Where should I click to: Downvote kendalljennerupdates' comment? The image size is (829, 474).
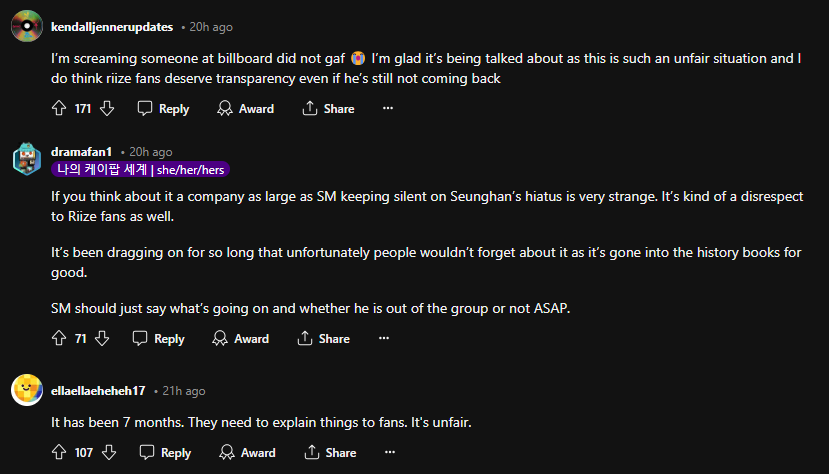pos(107,108)
